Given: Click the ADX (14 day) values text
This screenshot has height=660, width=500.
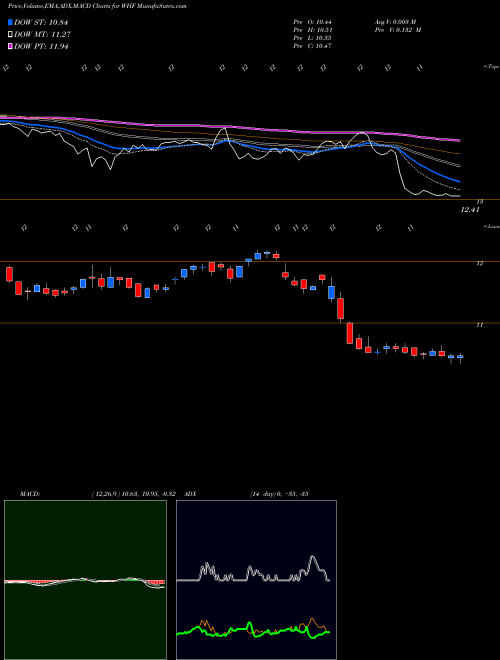Looking at the screenshot, I should coord(279,494).
